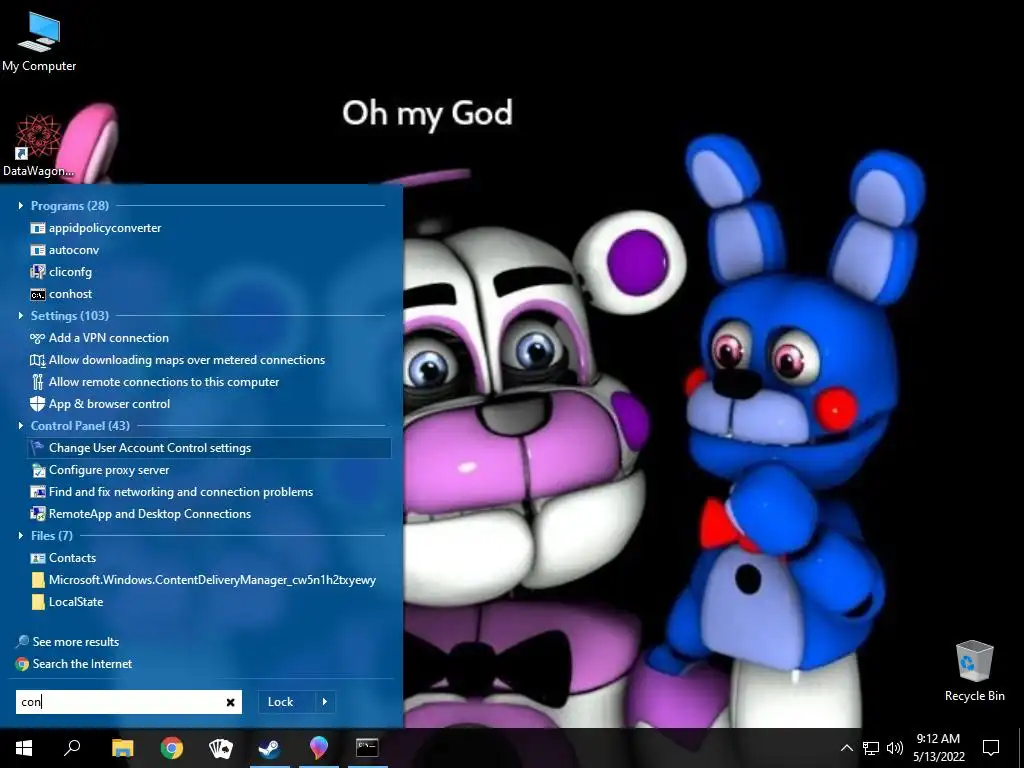Click the Lock button
Image resolution: width=1024 pixels, height=768 pixels.
[280, 702]
